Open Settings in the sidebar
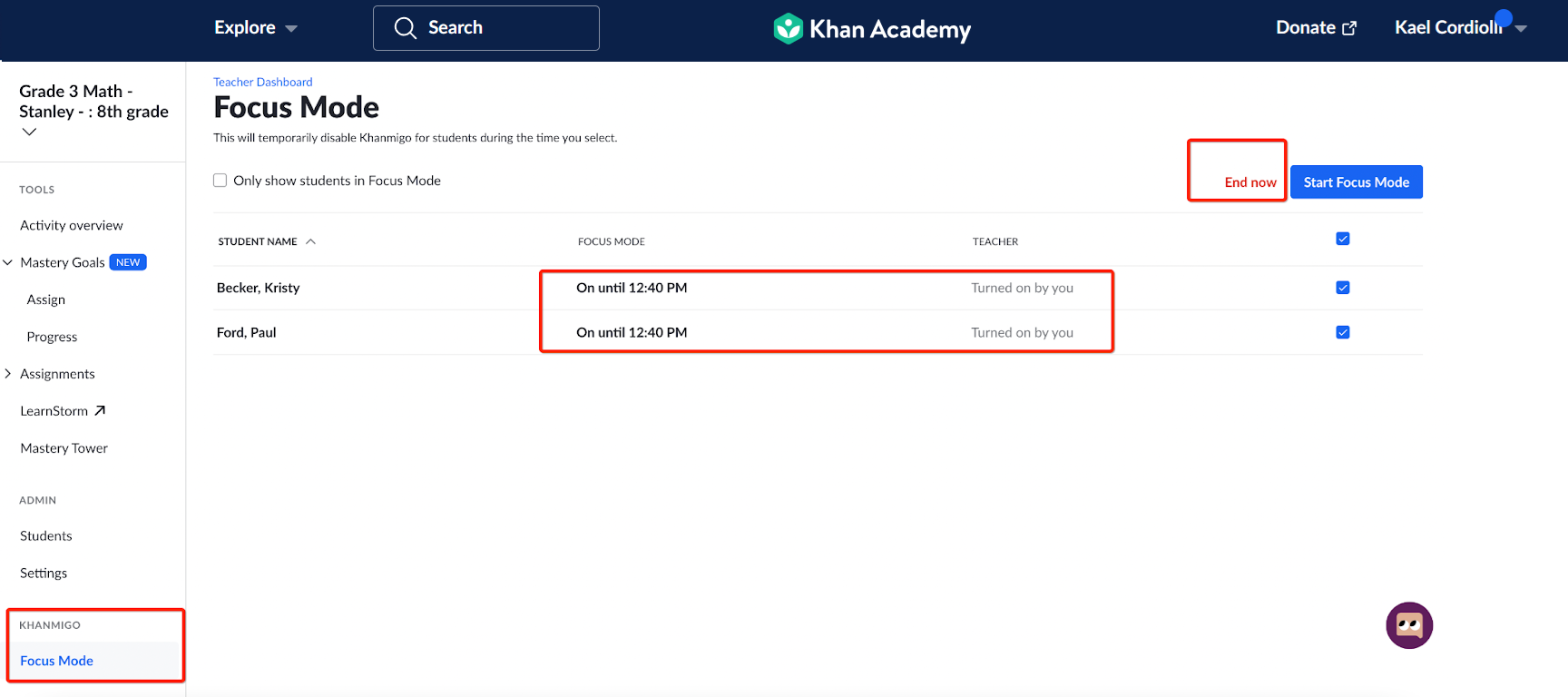This screenshot has height=697, width=1568. [44, 573]
